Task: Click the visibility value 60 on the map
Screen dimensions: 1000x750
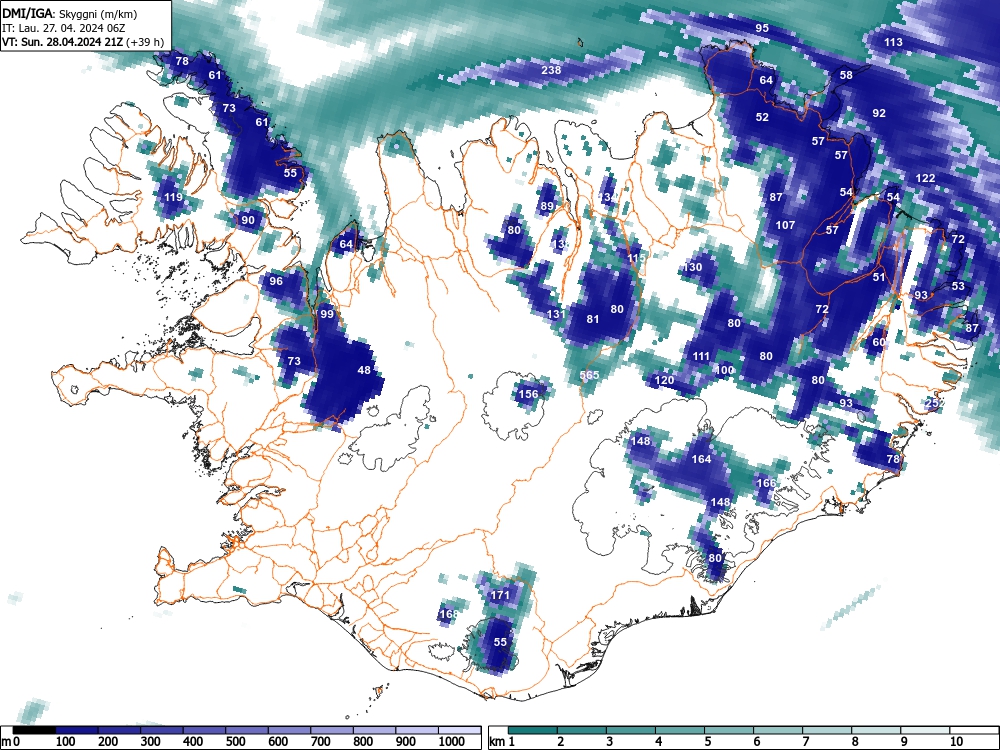Action: coord(879,342)
